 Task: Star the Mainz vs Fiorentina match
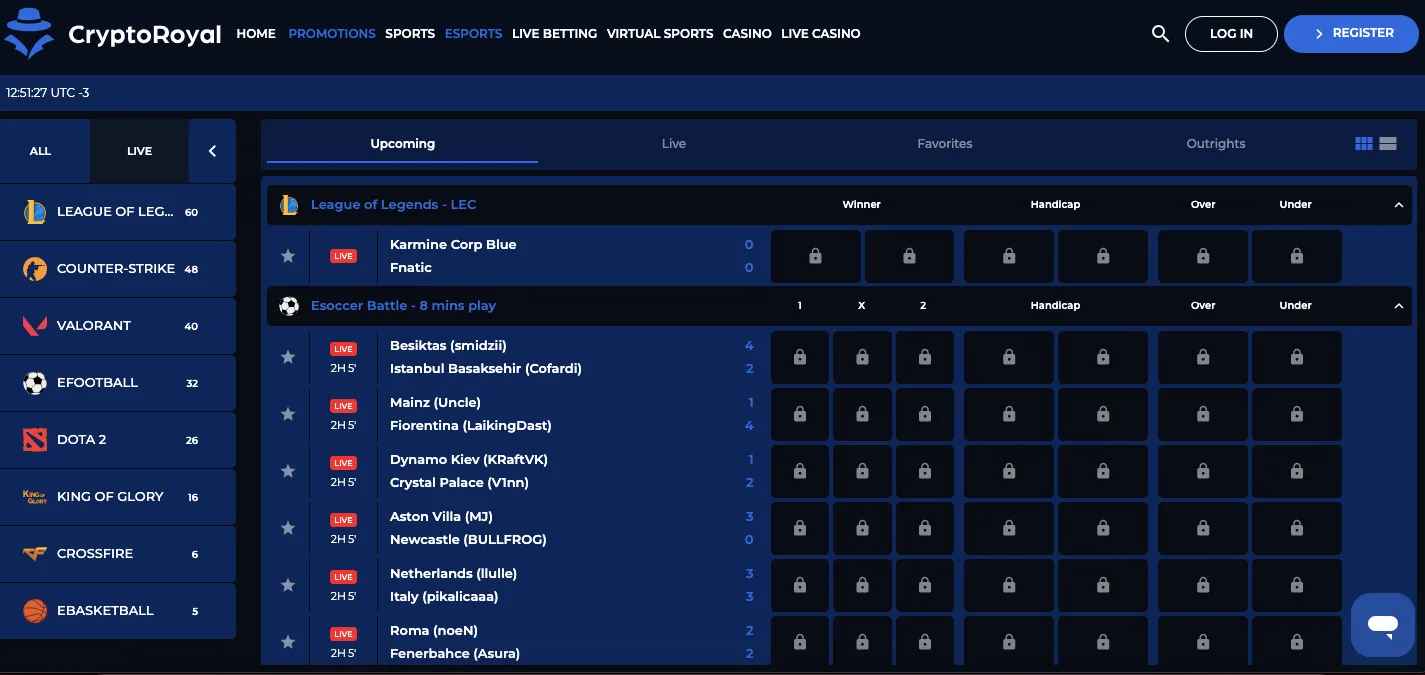288,414
